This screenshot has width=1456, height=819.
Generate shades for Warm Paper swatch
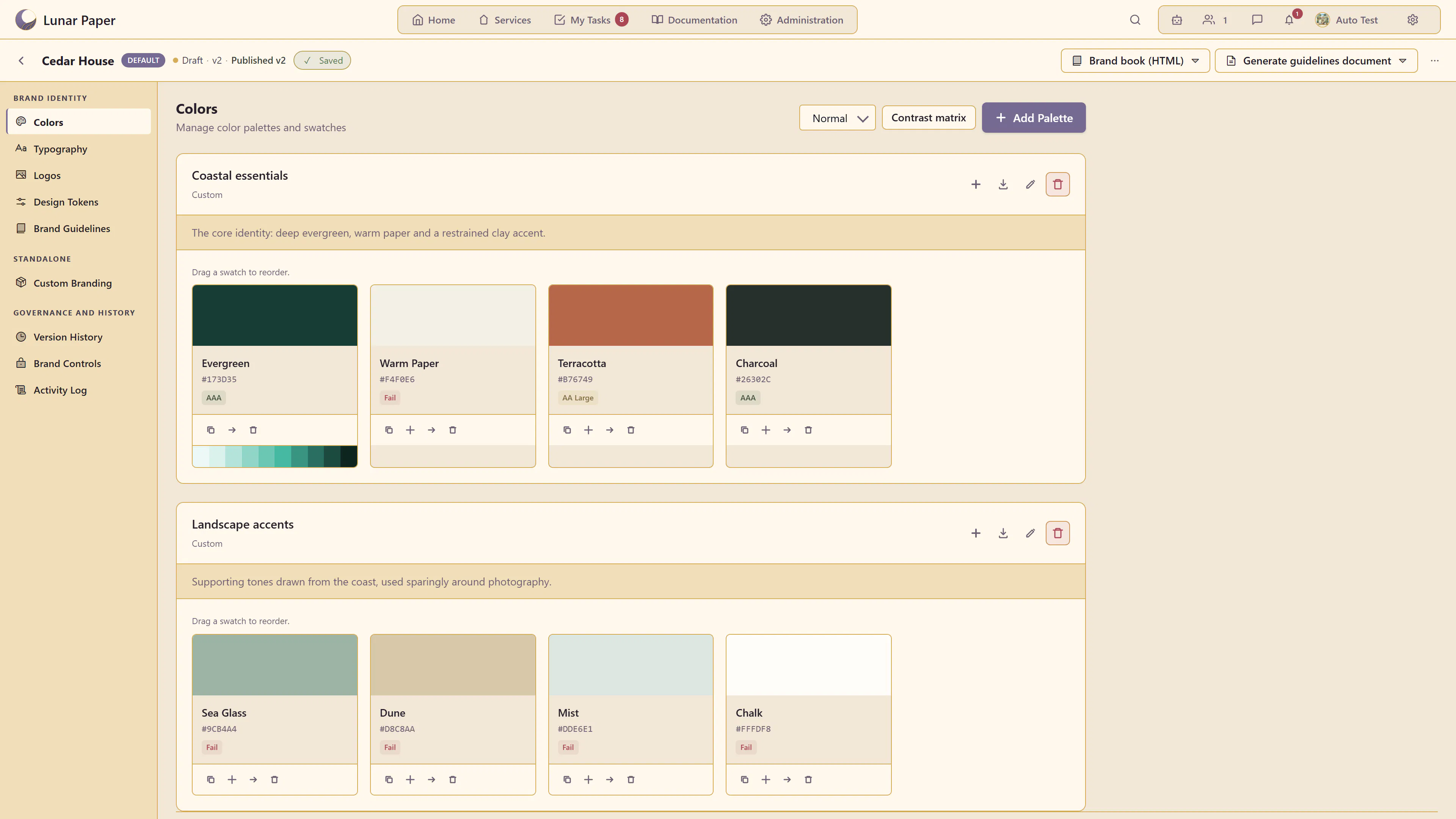pos(410,430)
